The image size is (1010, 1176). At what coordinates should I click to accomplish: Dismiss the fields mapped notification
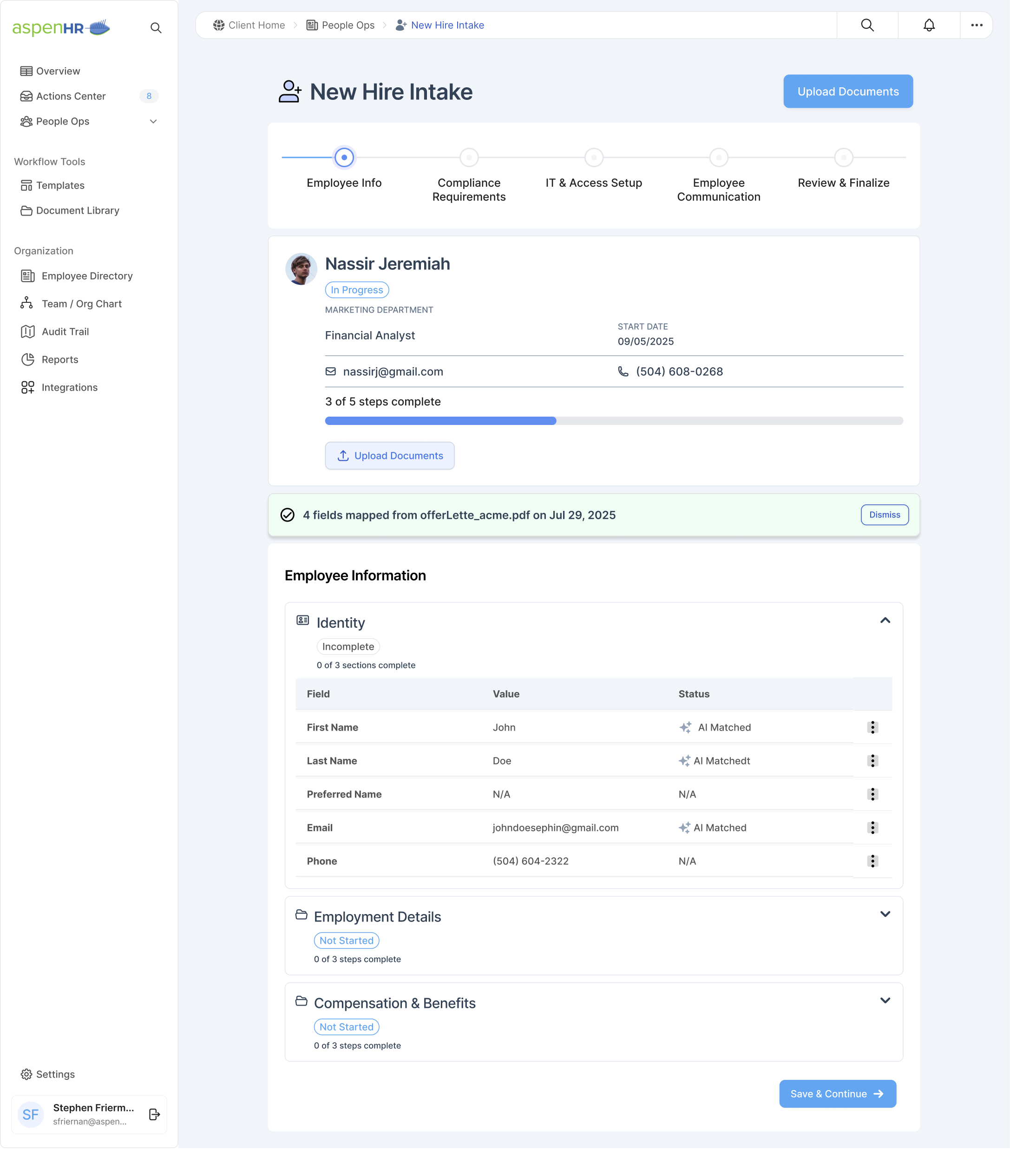pos(884,515)
